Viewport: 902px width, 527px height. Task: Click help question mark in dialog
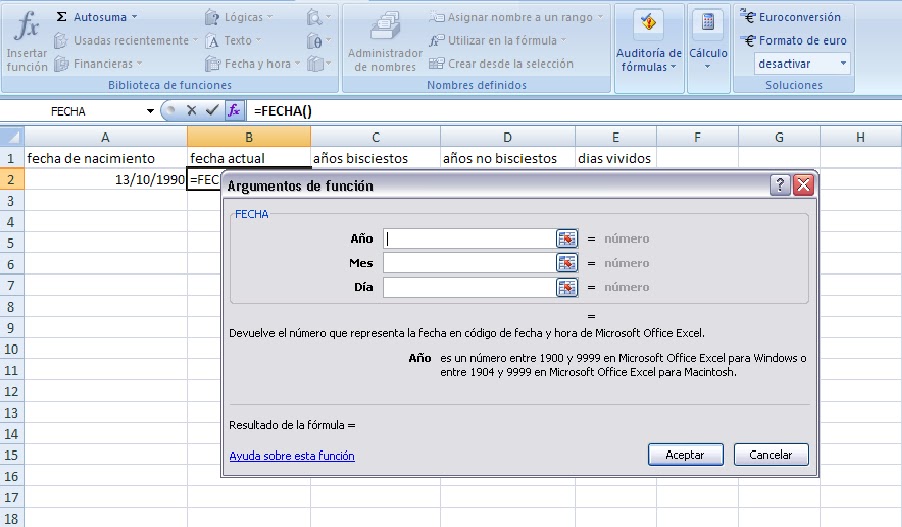tap(780, 185)
